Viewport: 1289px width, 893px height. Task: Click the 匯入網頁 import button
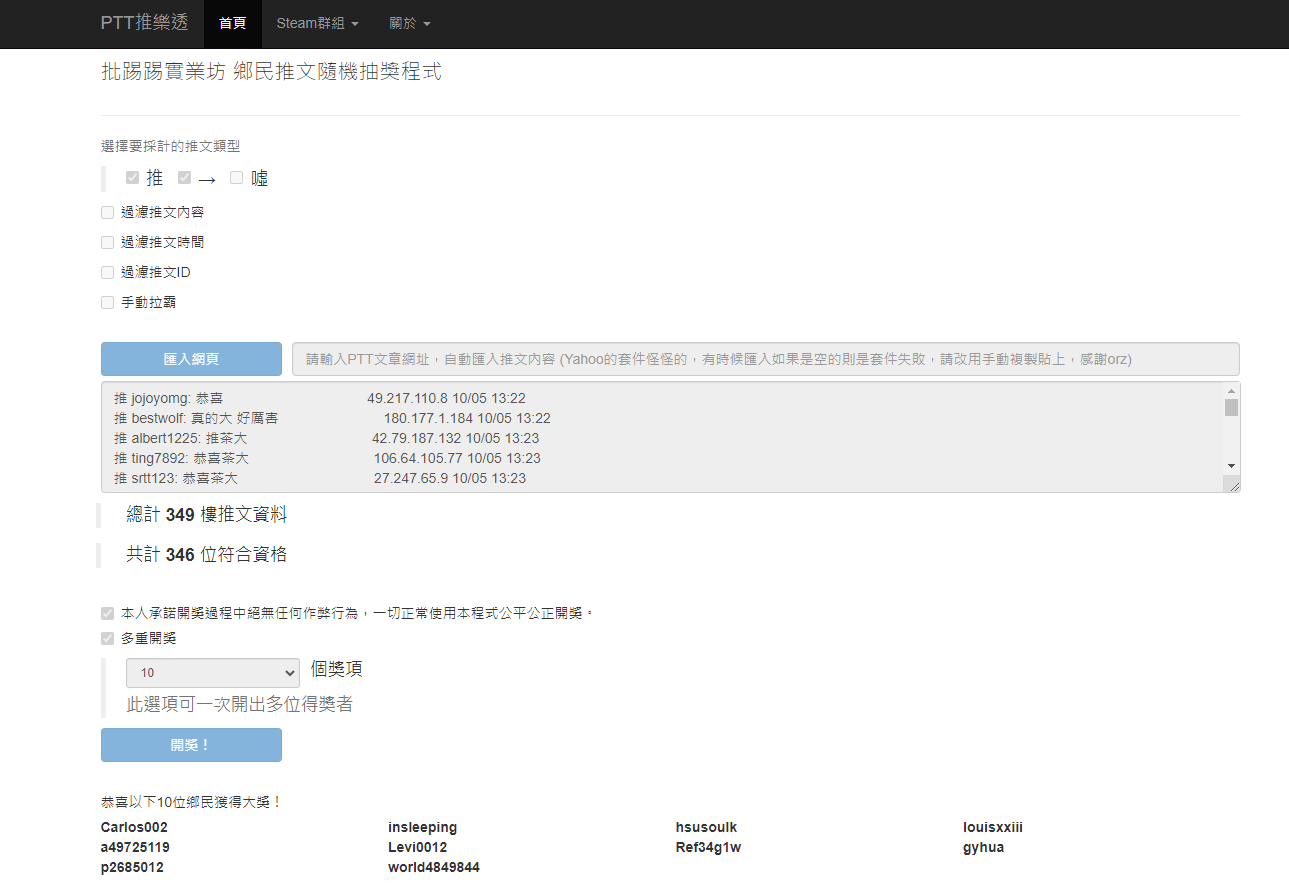point(191,359)
